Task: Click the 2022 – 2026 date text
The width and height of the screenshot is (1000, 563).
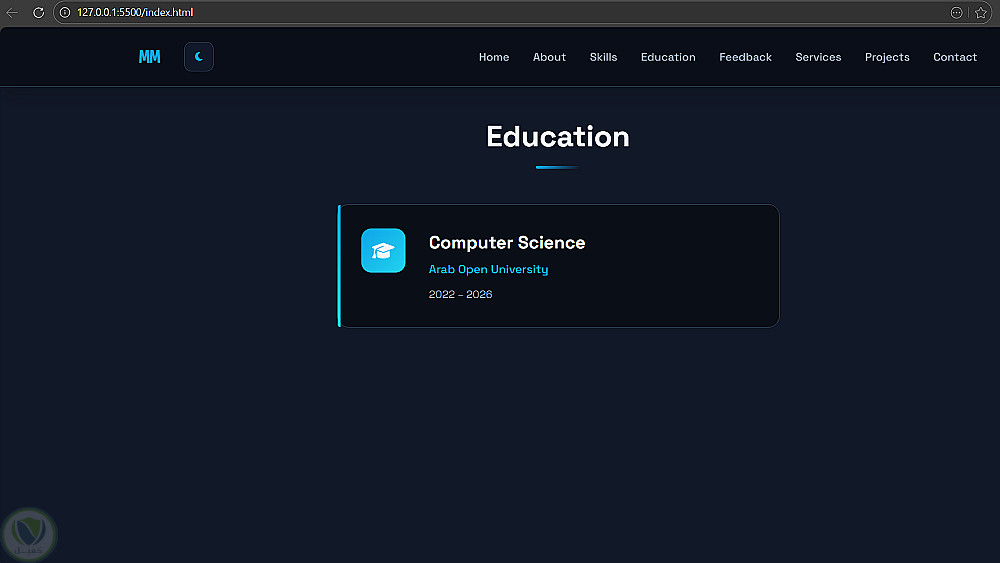Action: coord(460,294)
